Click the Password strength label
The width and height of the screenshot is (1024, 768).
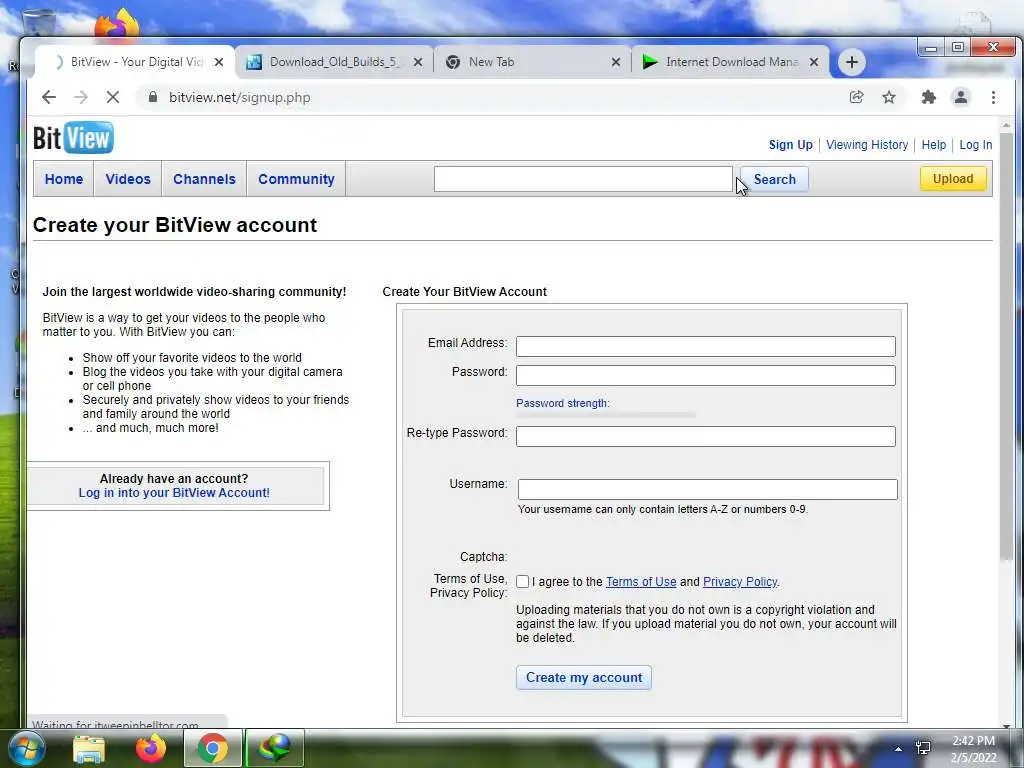(x=562, y=404)
